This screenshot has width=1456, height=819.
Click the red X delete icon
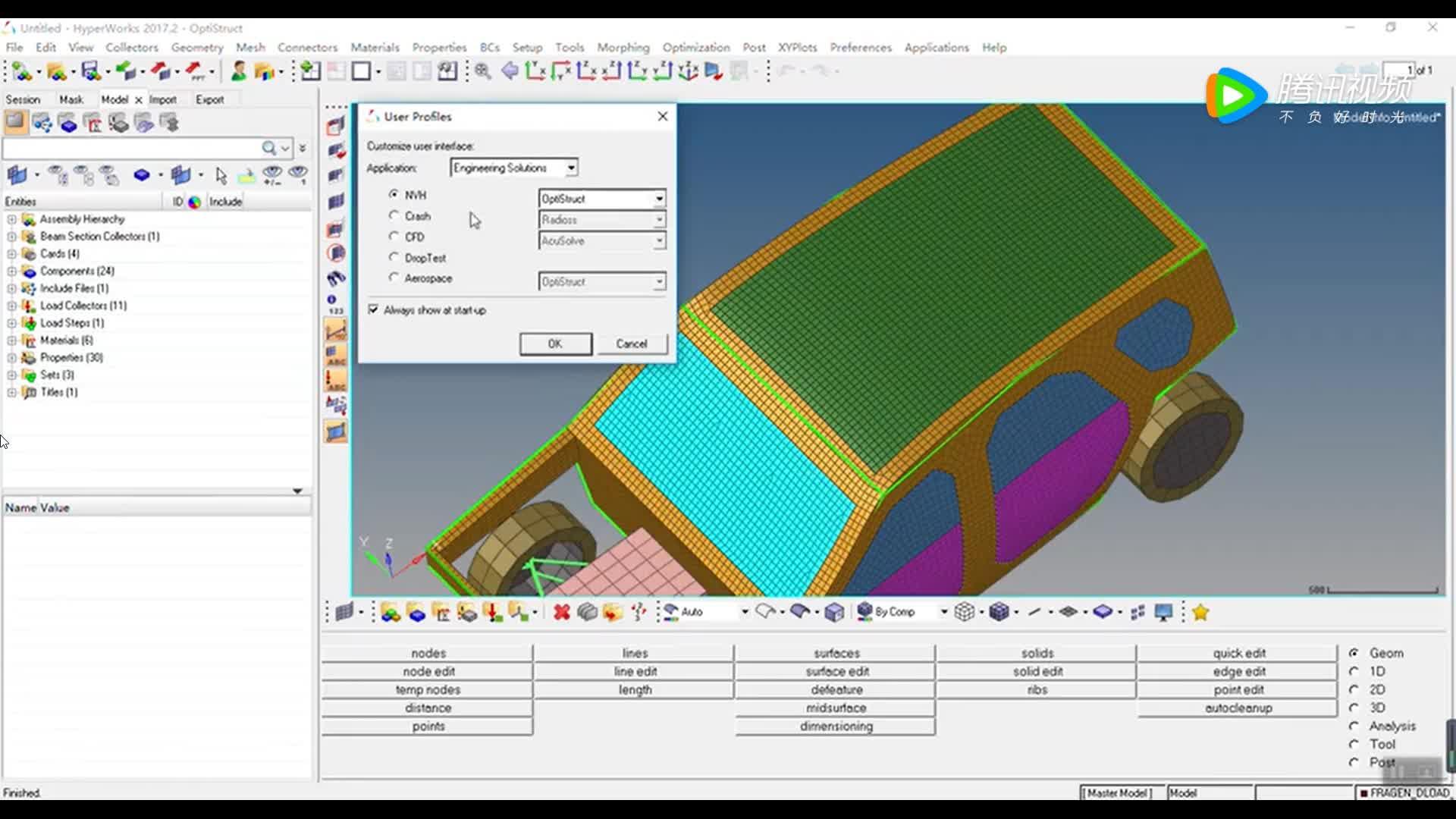[561, 612]
